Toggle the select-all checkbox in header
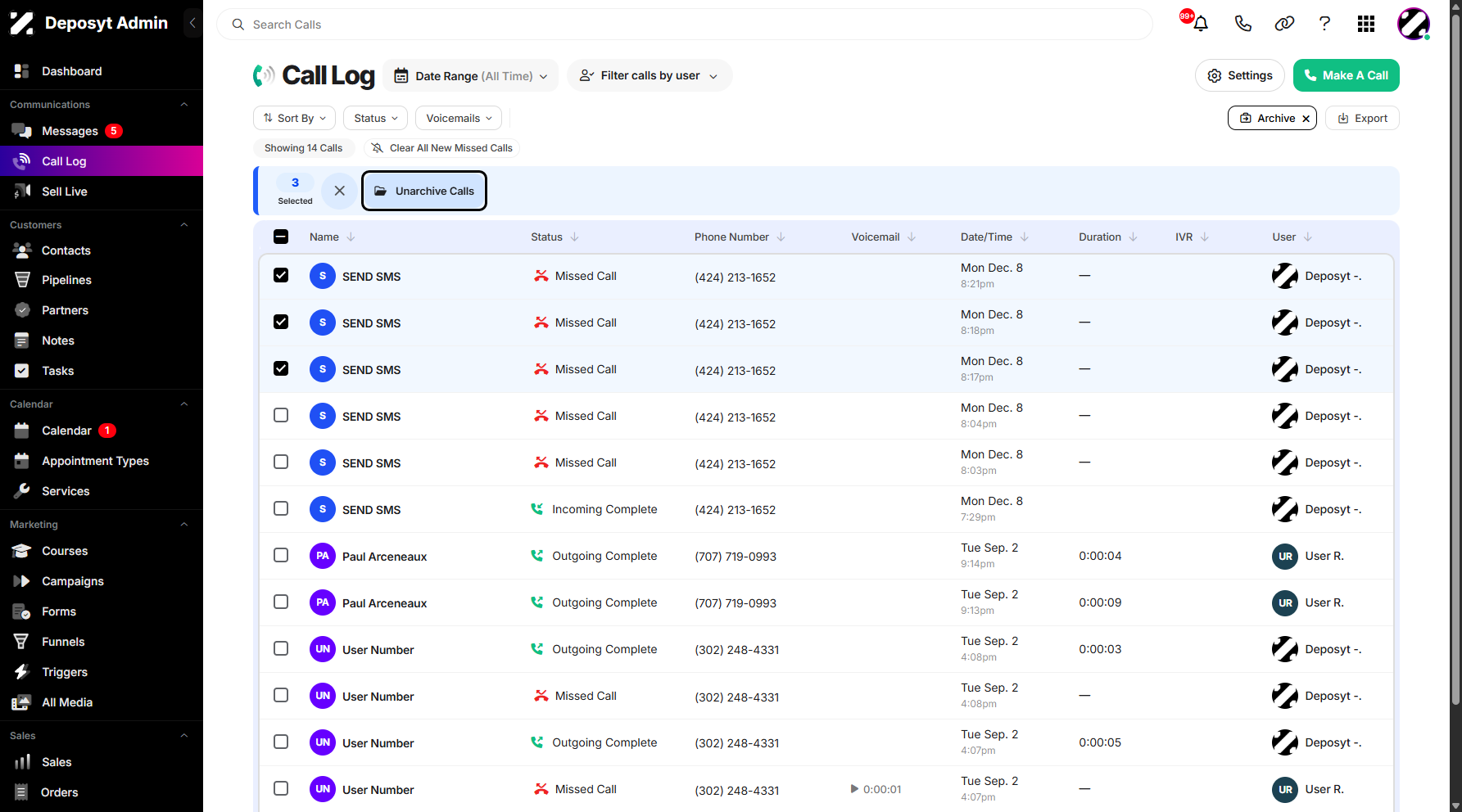The width and height of the screenshot is (1462, 812). pos(281,237)
